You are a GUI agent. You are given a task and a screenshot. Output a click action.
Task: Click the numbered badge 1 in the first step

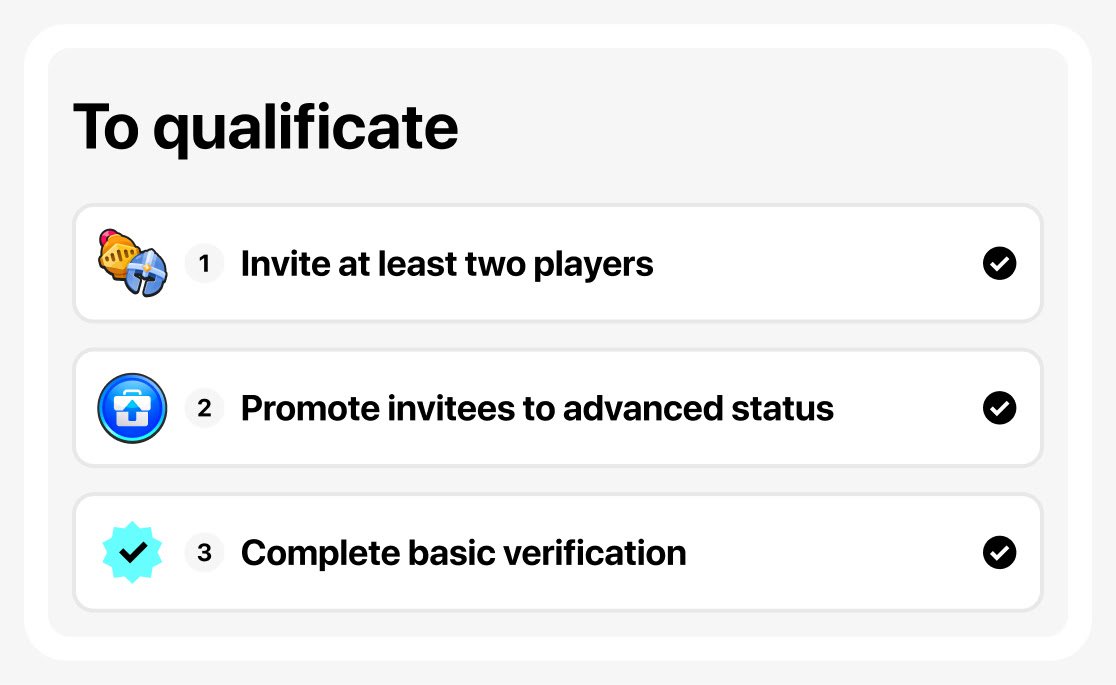(204, 263)
